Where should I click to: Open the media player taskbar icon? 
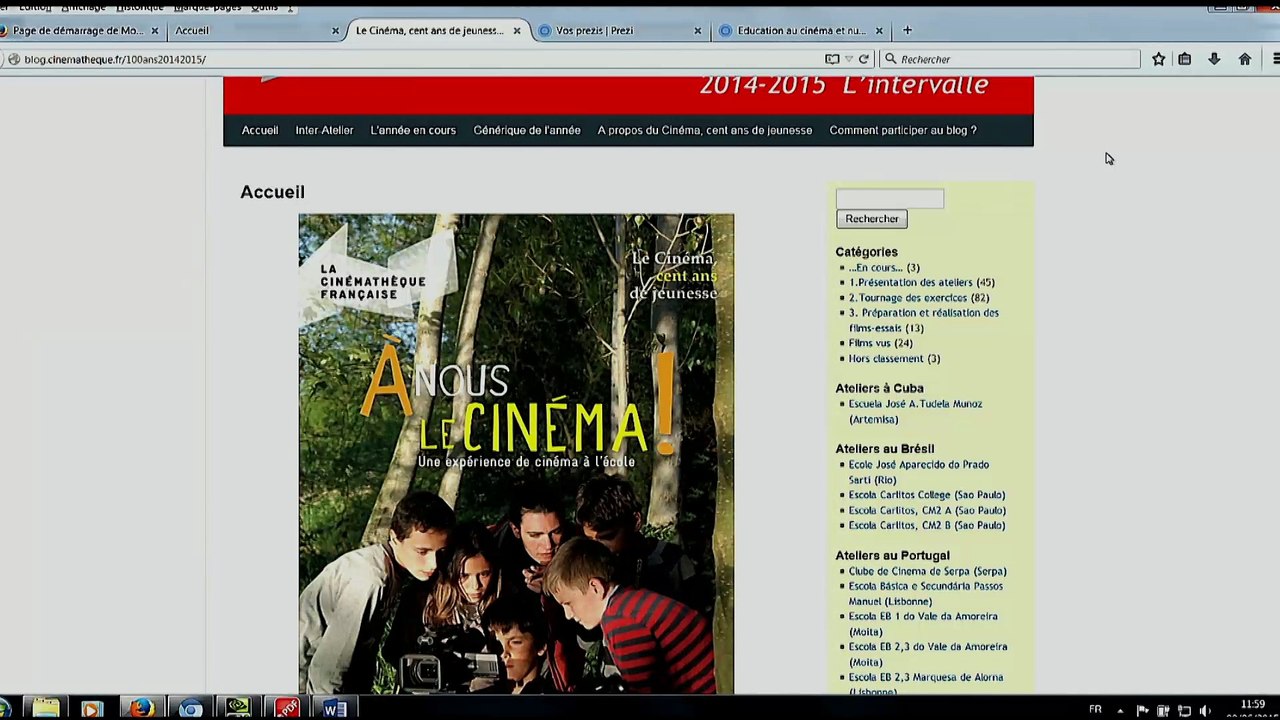tap(91, 708)
